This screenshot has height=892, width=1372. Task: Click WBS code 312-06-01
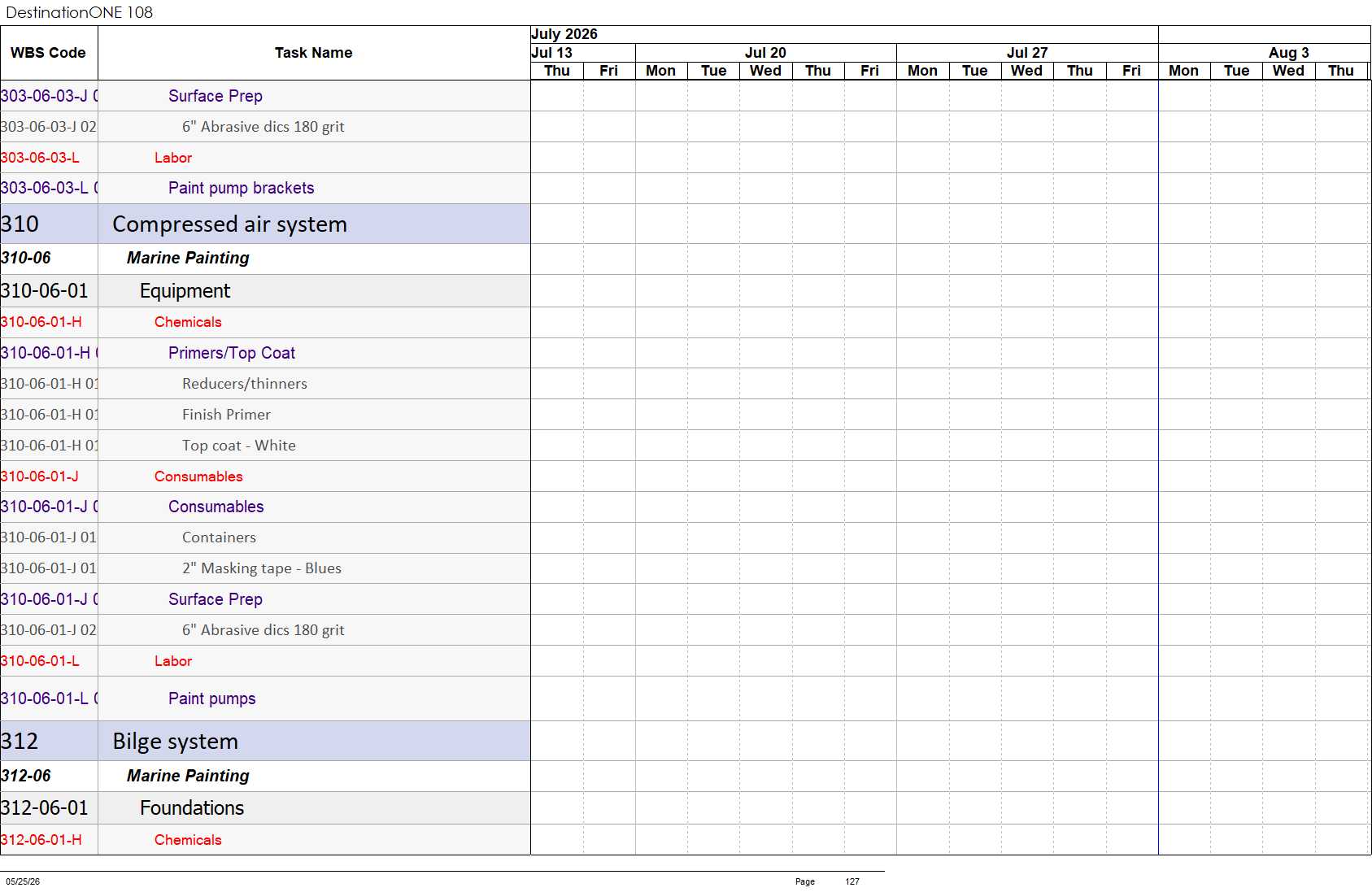tap(44, 807)
